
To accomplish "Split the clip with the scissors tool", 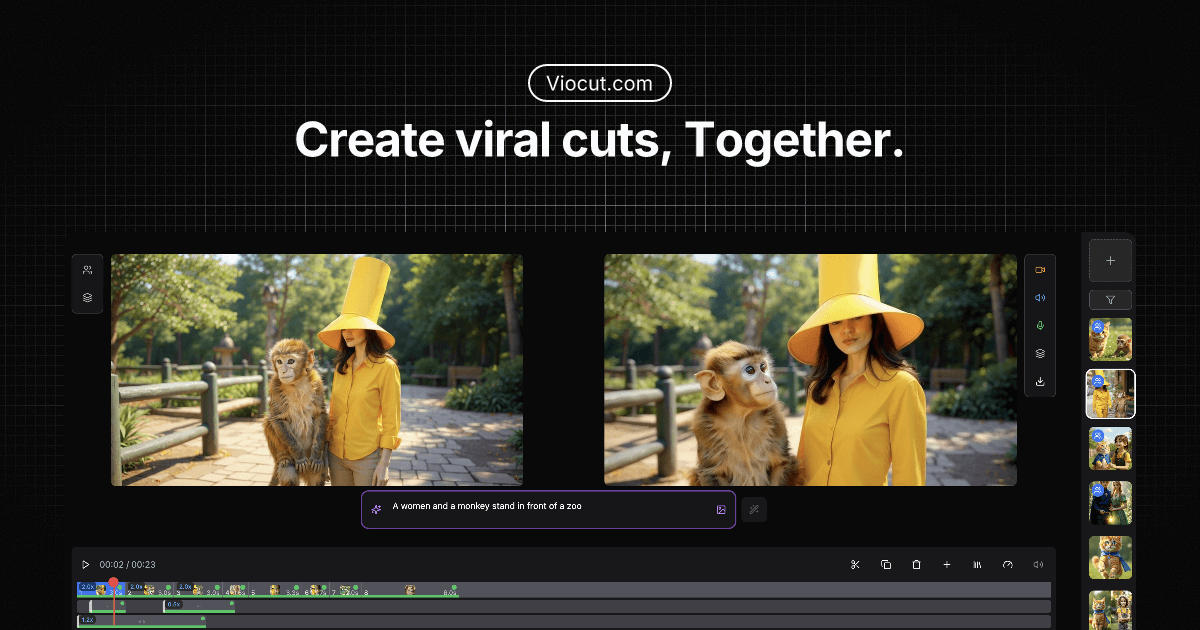I will 855,564.
